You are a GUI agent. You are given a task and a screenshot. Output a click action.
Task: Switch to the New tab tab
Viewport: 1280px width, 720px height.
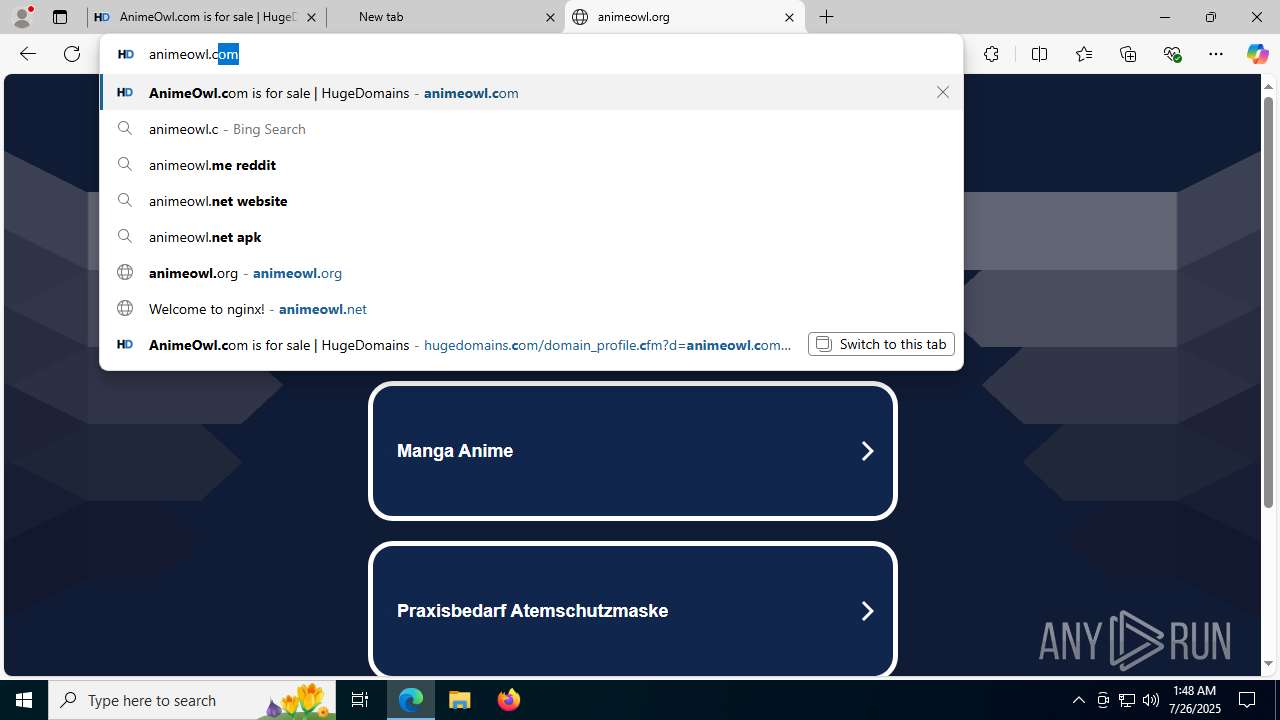(x=445, y=17)
